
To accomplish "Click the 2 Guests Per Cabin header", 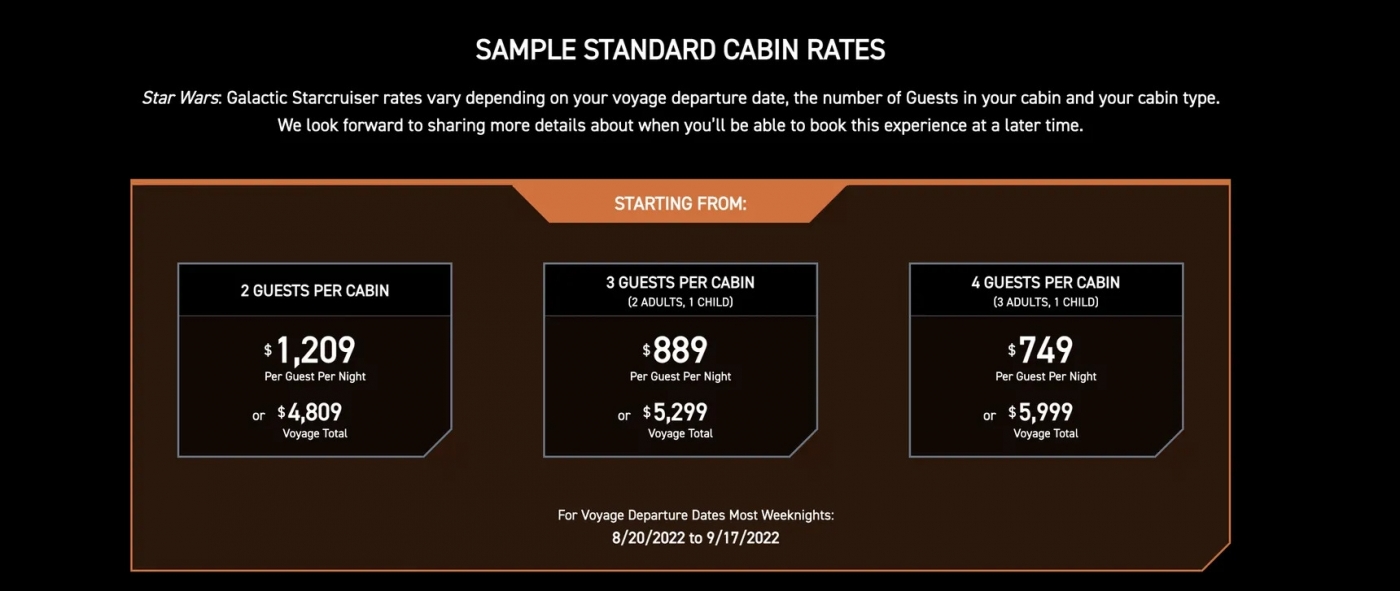I will tap(315, 291).
